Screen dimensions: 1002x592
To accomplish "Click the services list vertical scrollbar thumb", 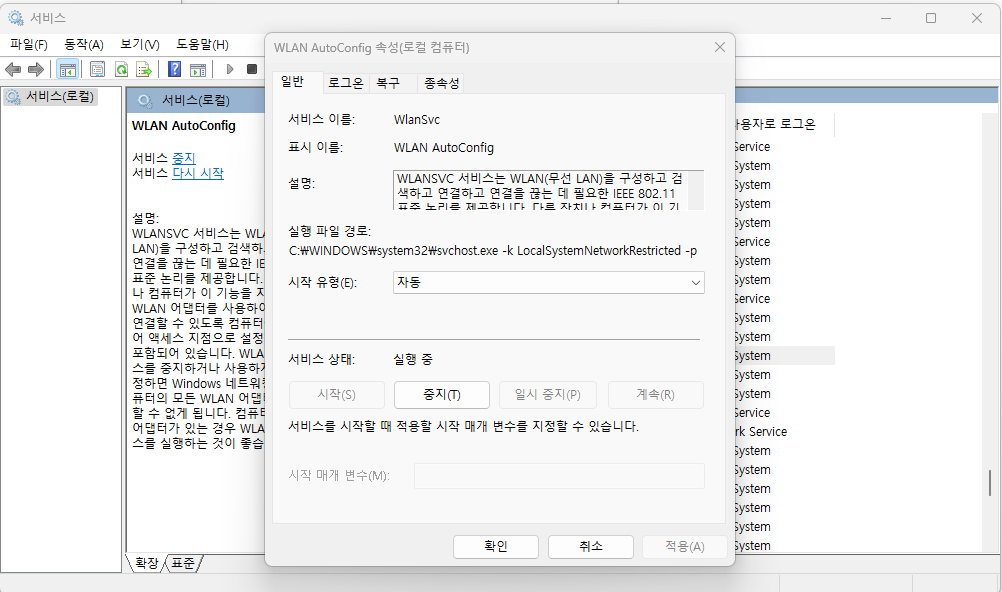I will 990,483.
